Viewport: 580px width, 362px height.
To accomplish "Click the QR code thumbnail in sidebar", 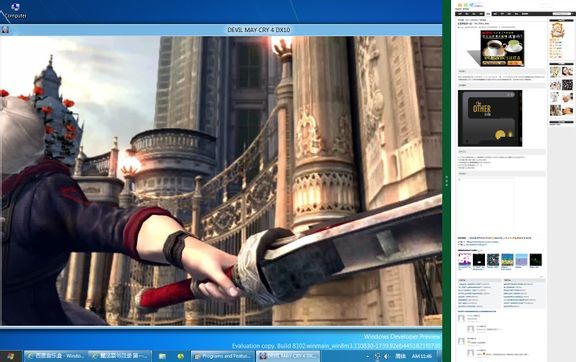I will 567,85.
